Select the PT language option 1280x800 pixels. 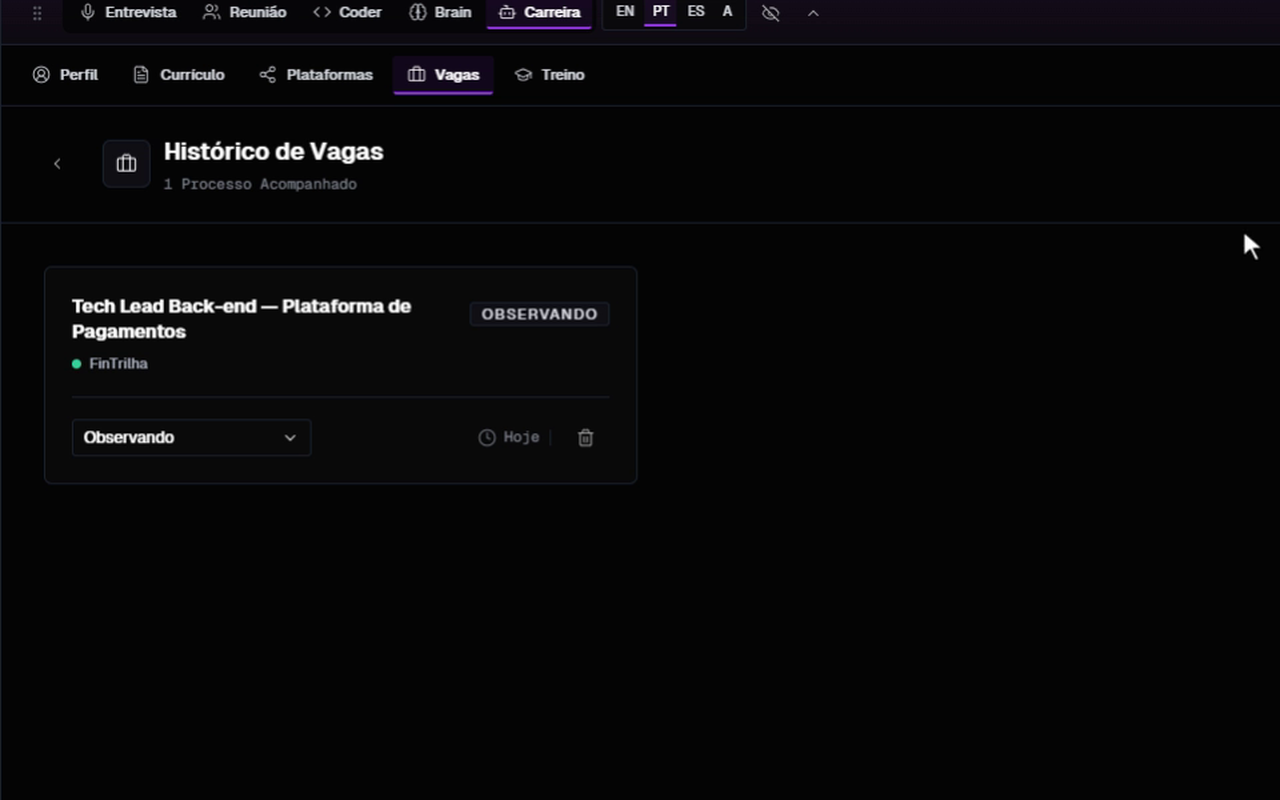pyautogui.click(x=661, y=12)
